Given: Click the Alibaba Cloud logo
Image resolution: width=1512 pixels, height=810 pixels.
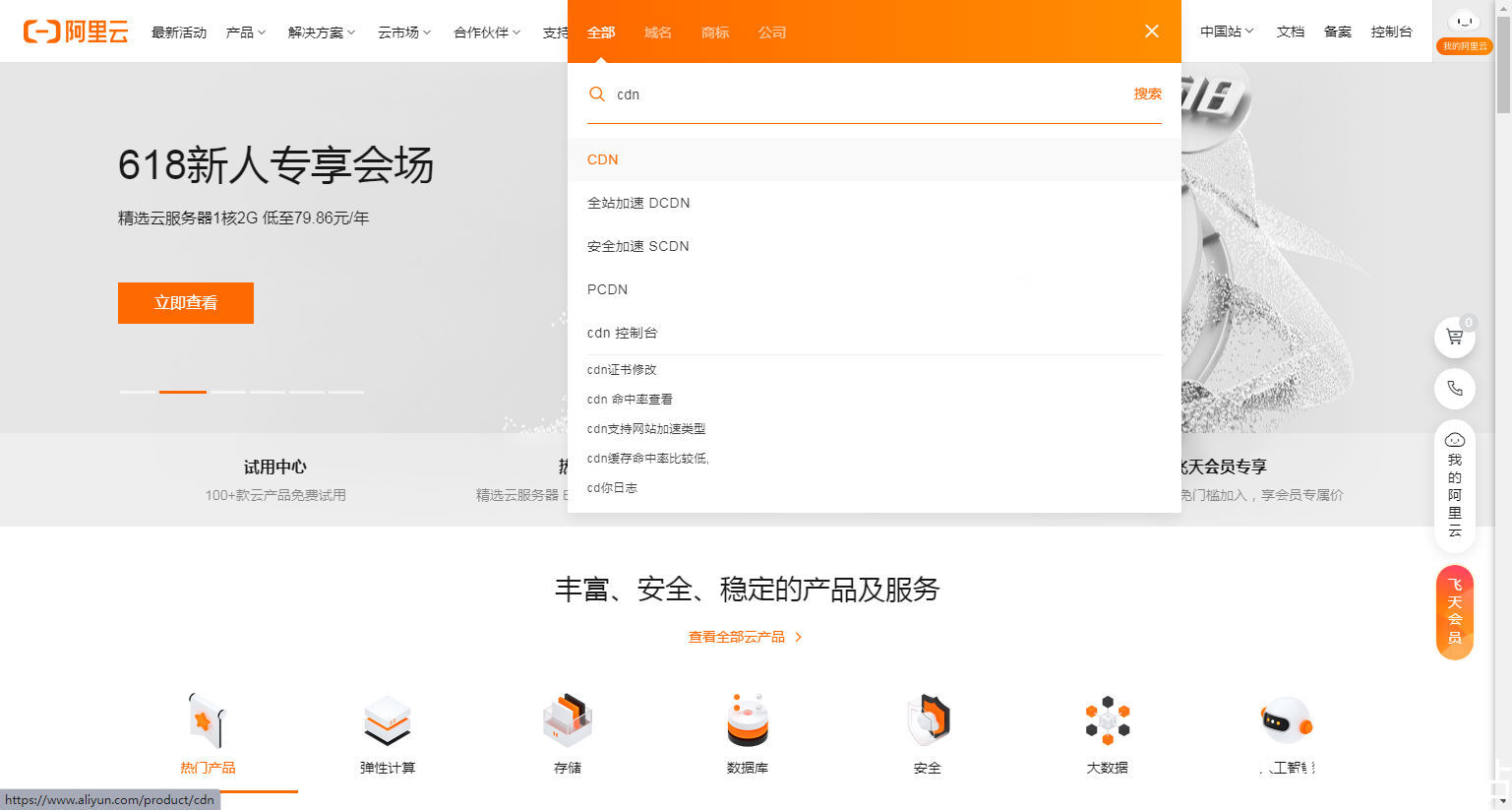Looking at the screenshot, I should pos(74,30).
